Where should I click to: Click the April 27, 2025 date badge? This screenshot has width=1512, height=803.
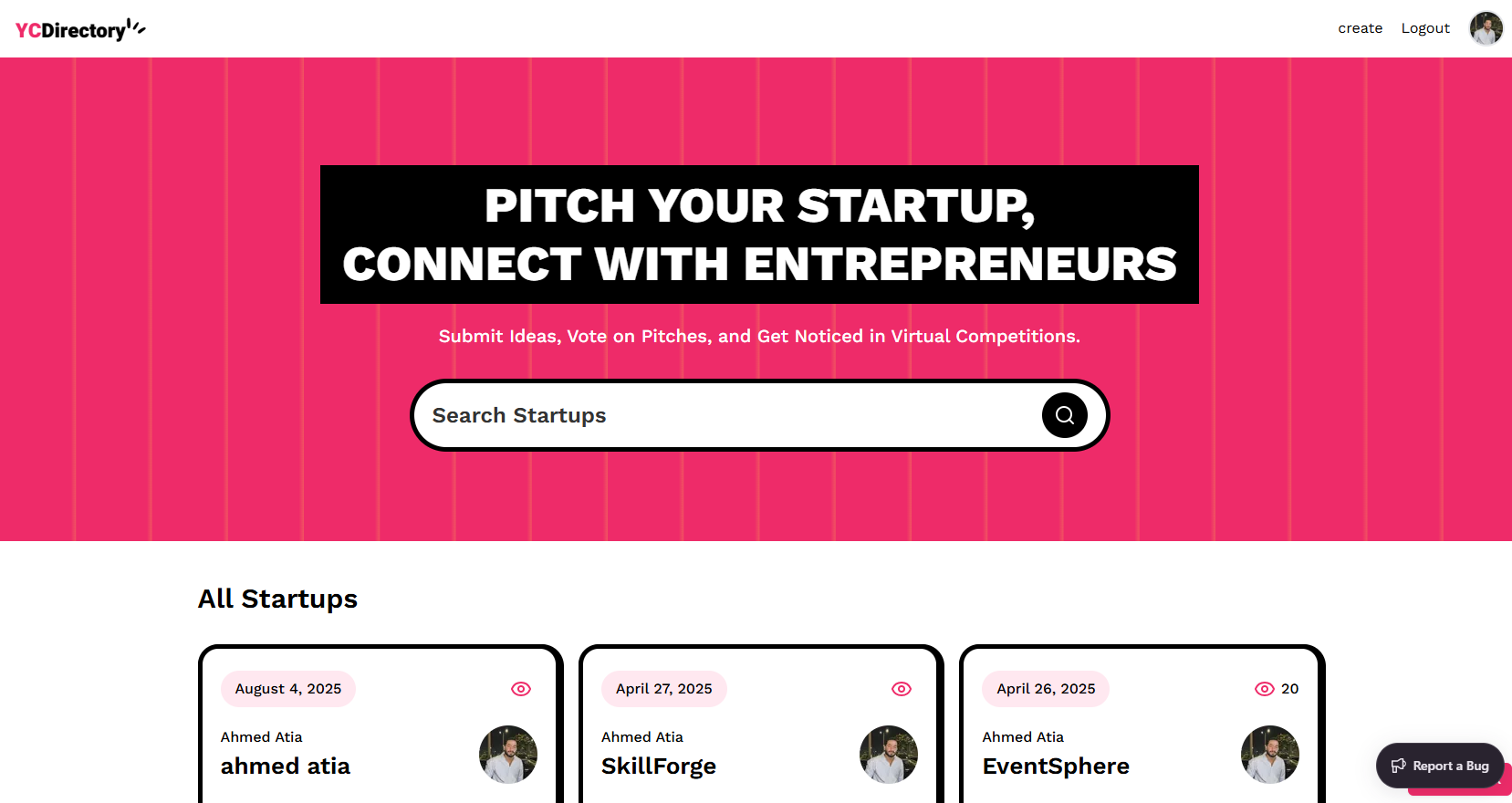pos(663,689)
